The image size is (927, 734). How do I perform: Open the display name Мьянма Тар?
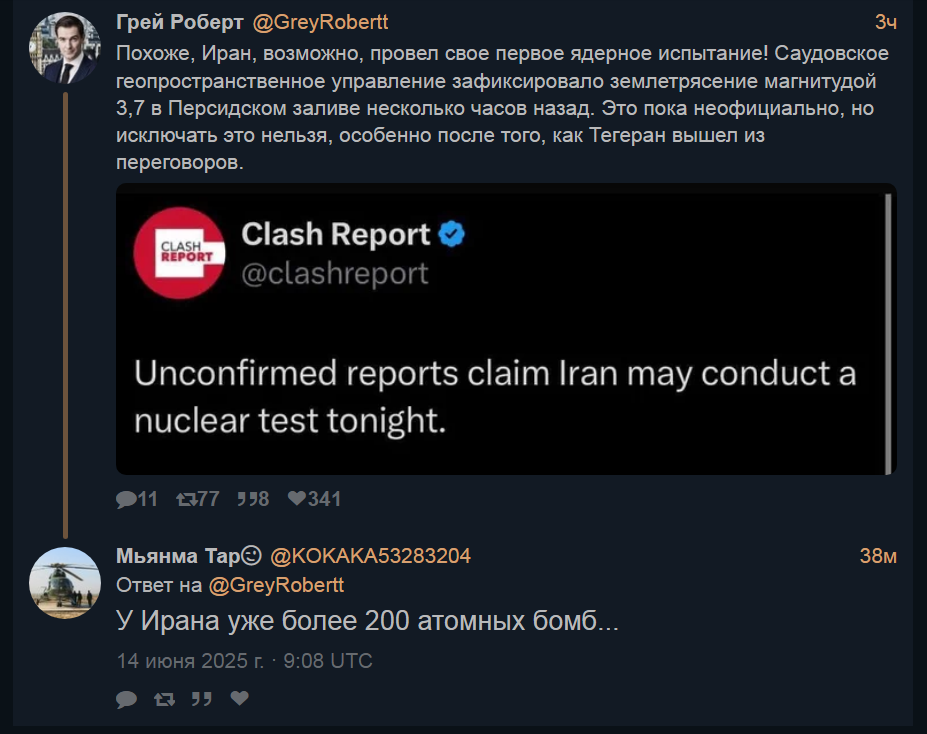[189, 556]
